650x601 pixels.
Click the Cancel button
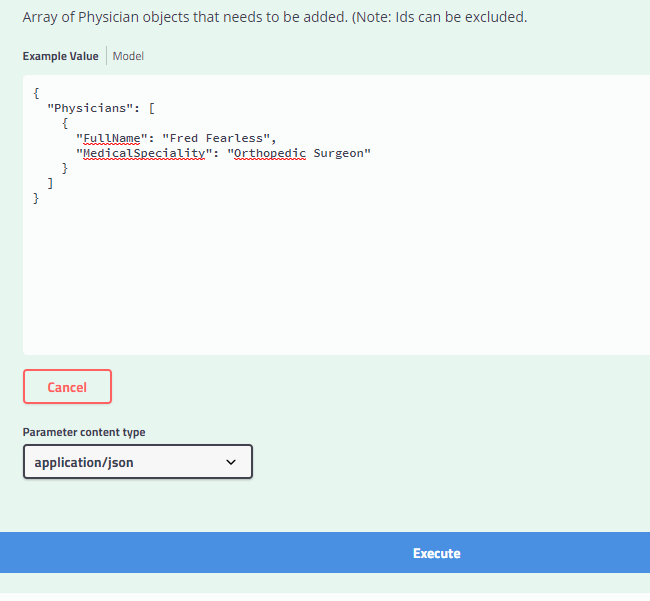tap(67, 387)
